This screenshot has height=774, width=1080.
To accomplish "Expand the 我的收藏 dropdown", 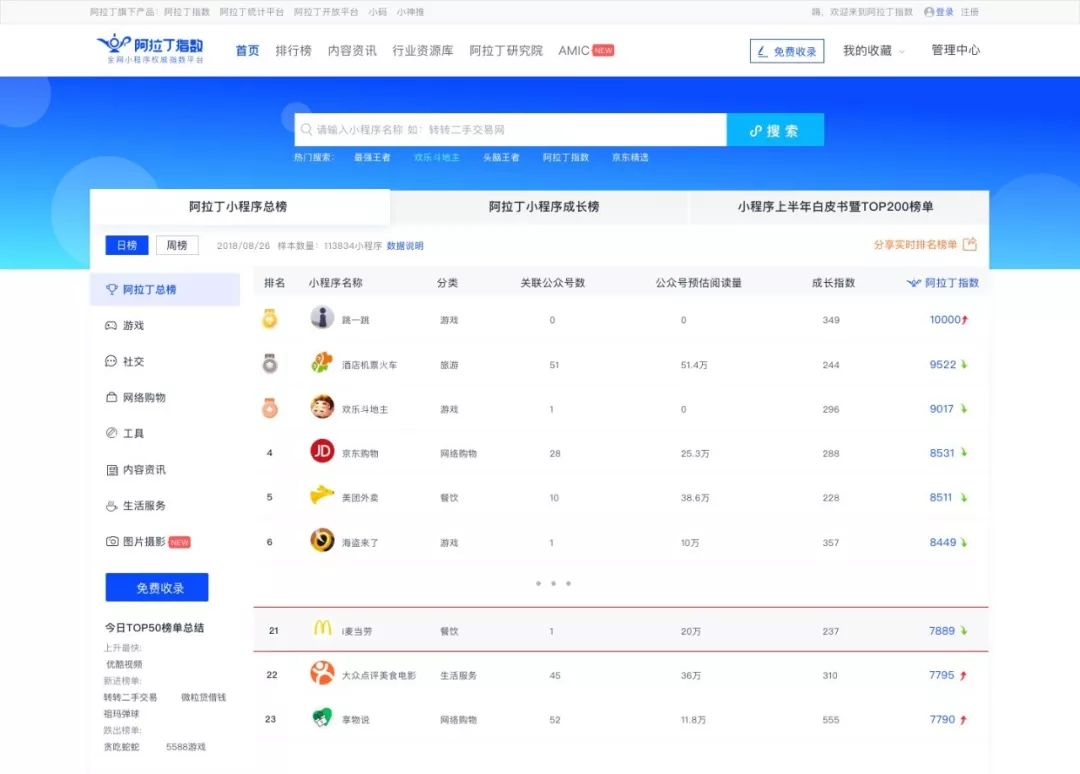I will (x=873, y=51).
